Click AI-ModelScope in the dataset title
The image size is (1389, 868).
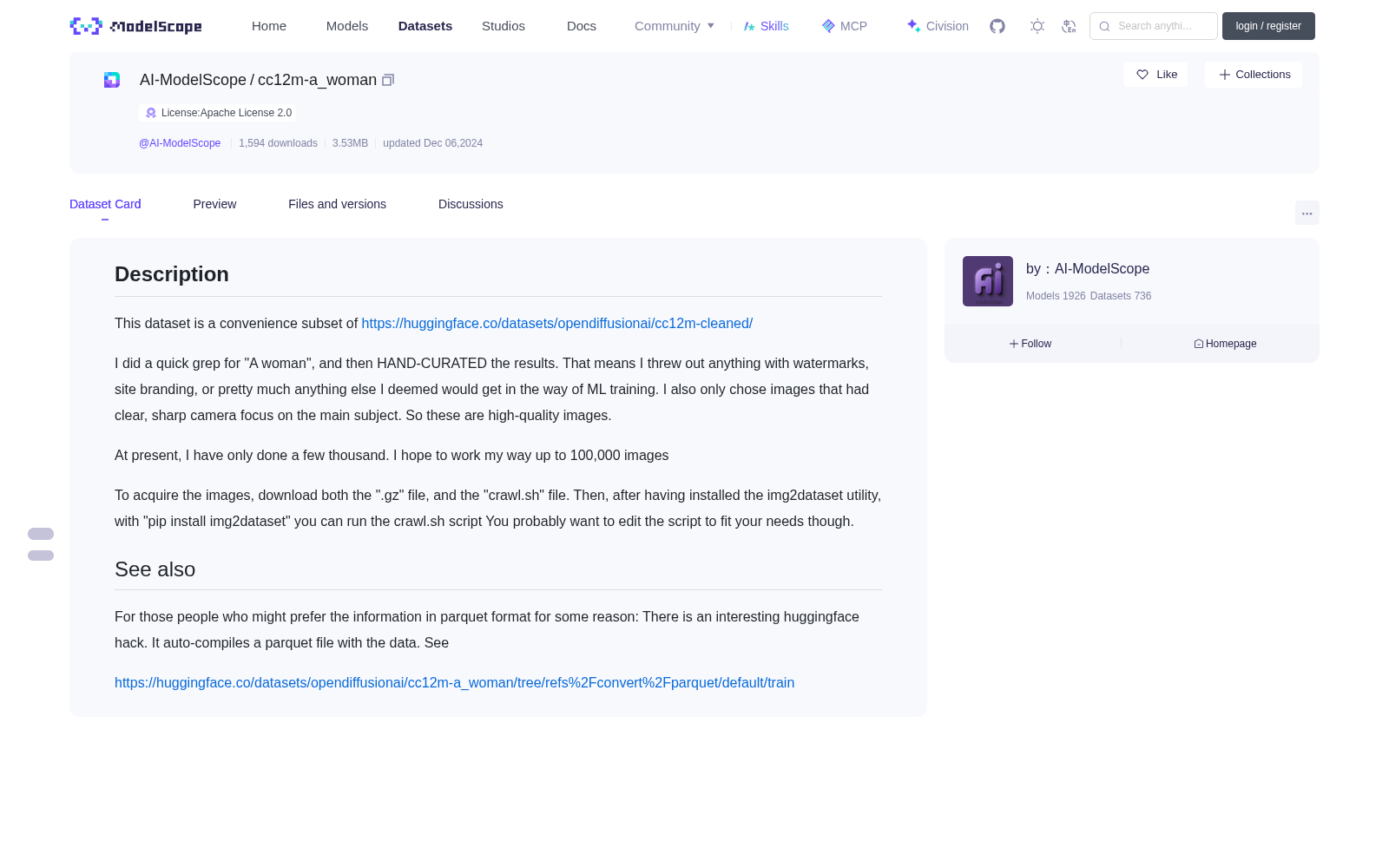click(193, 80)
